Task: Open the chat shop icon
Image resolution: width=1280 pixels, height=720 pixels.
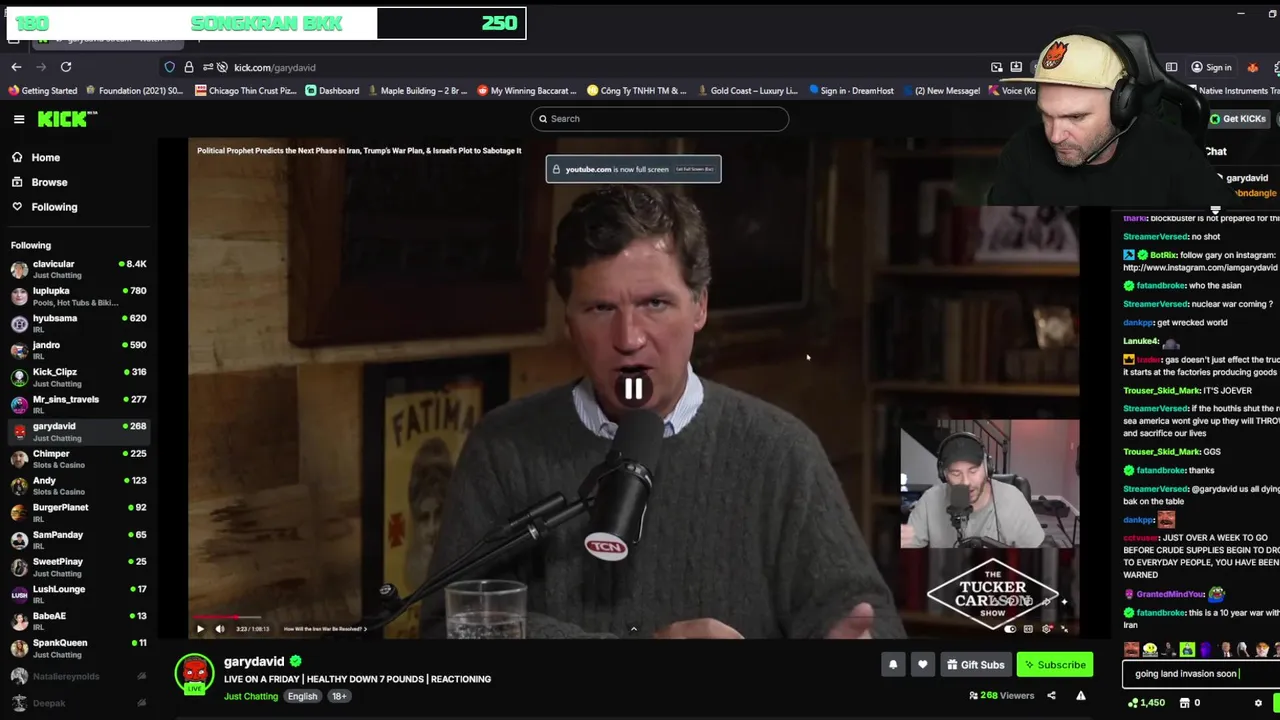Action: click(1185, 703)
